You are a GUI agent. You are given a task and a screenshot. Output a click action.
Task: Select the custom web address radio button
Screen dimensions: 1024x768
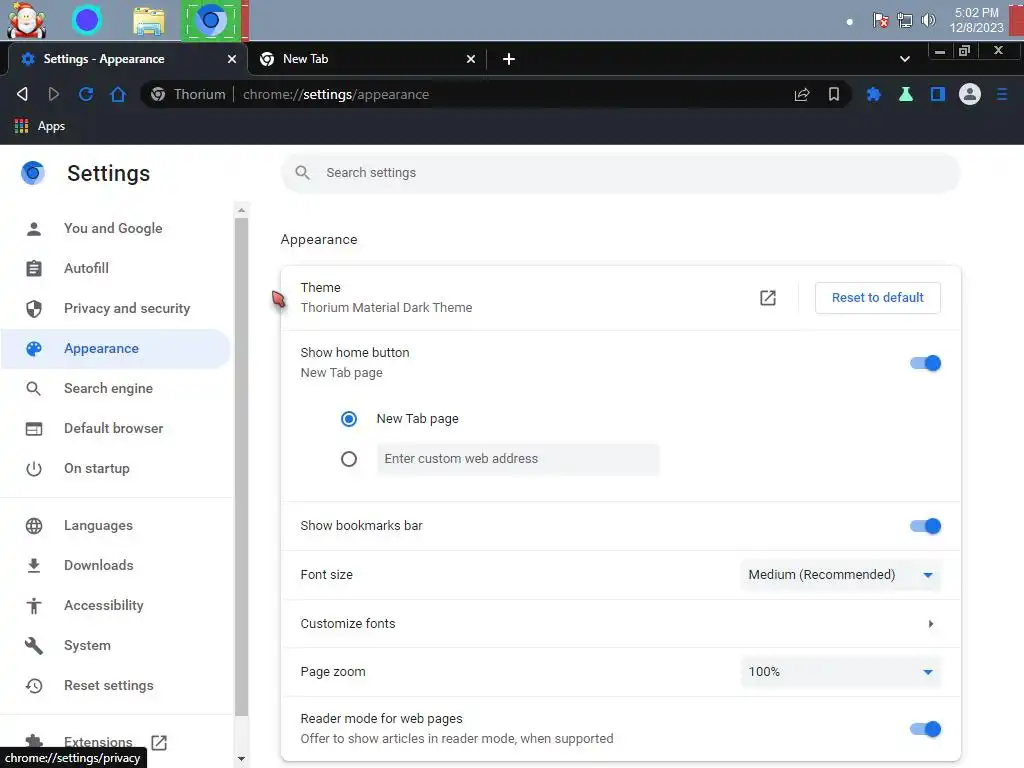pos(349,459)
